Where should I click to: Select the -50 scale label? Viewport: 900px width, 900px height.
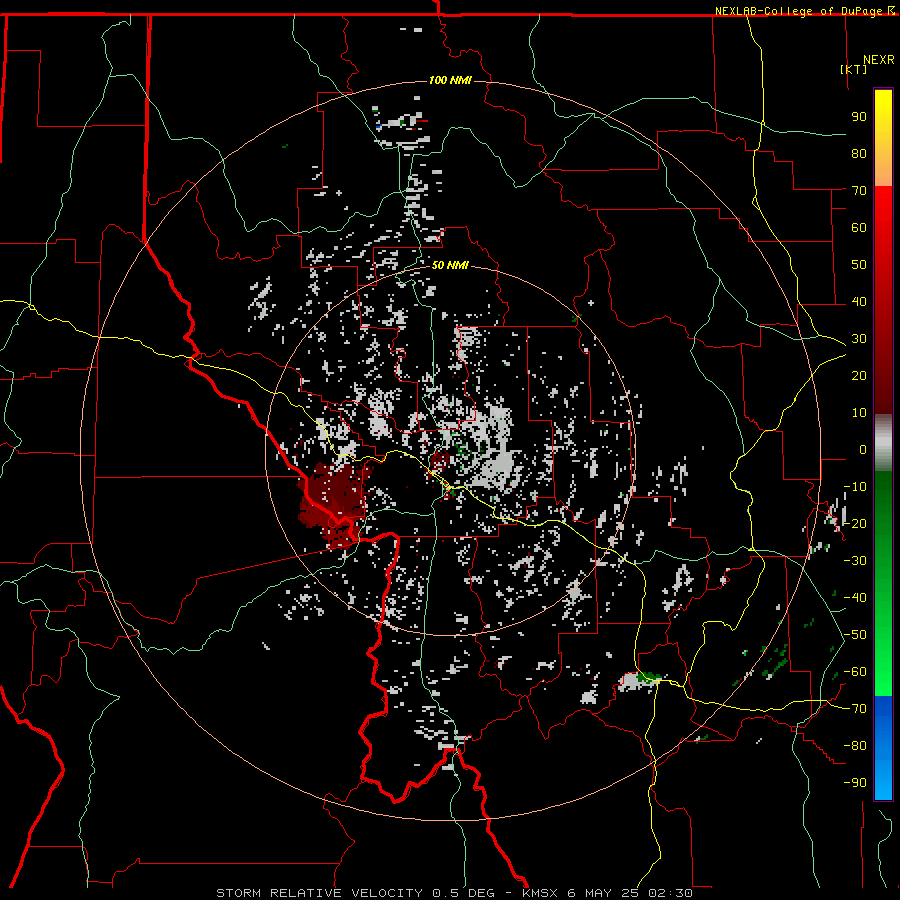click(855, 635)
